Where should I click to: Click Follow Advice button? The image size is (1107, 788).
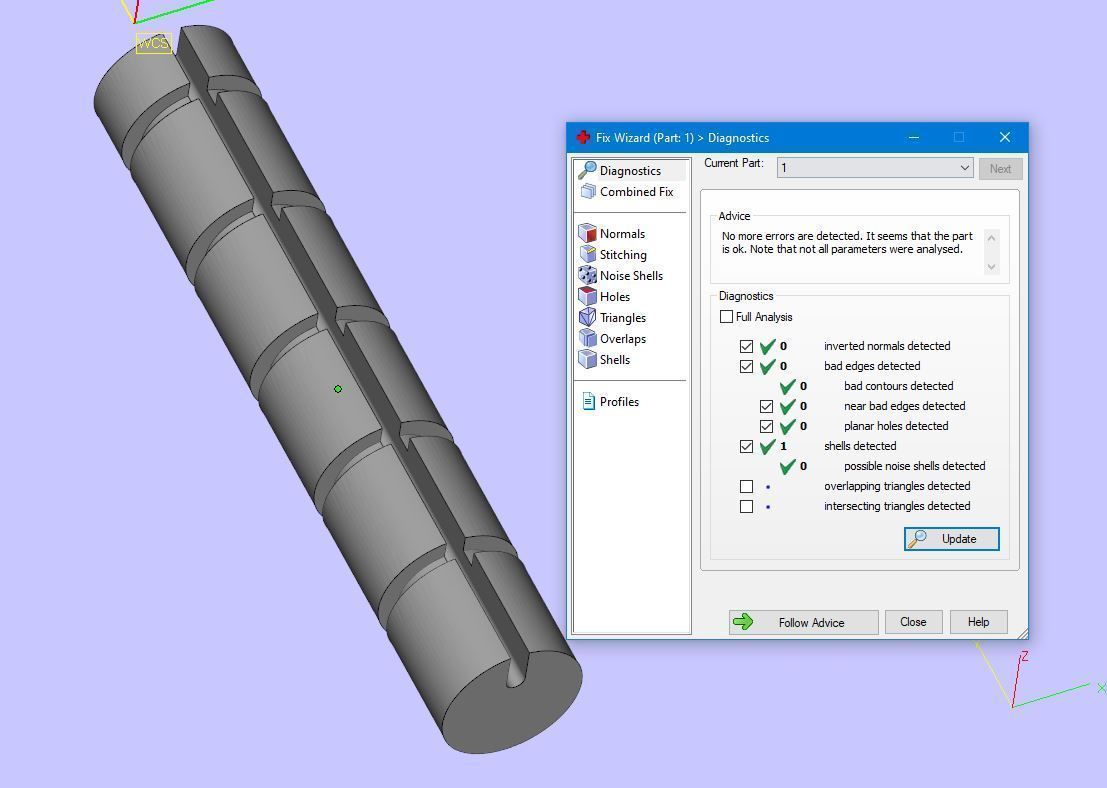click(803, 622)
